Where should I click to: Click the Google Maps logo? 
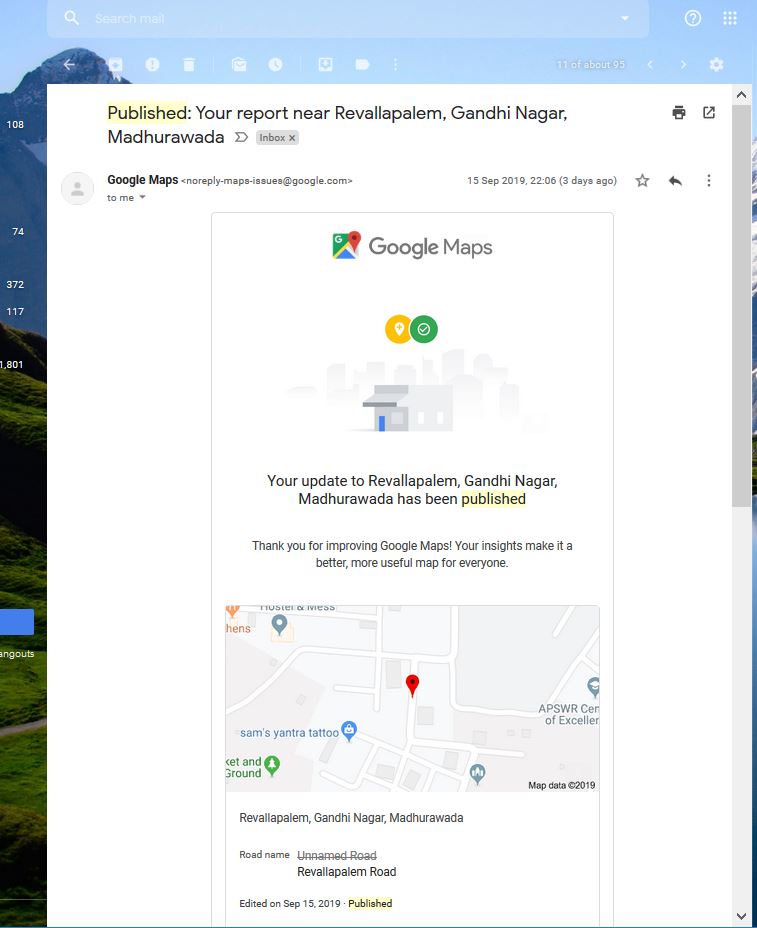[412, 246]
